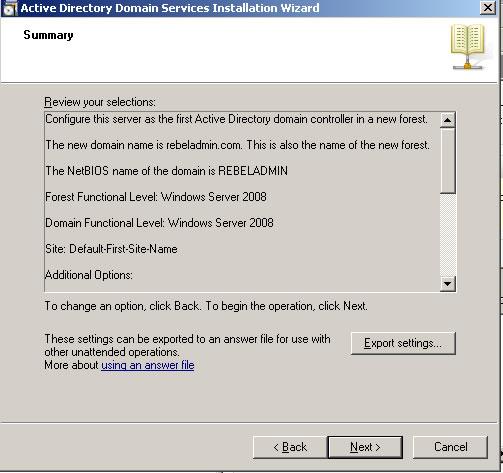
Task: Select the 'new domain name is rebeladmin.com' line
Action: click(x=237, y=145)
